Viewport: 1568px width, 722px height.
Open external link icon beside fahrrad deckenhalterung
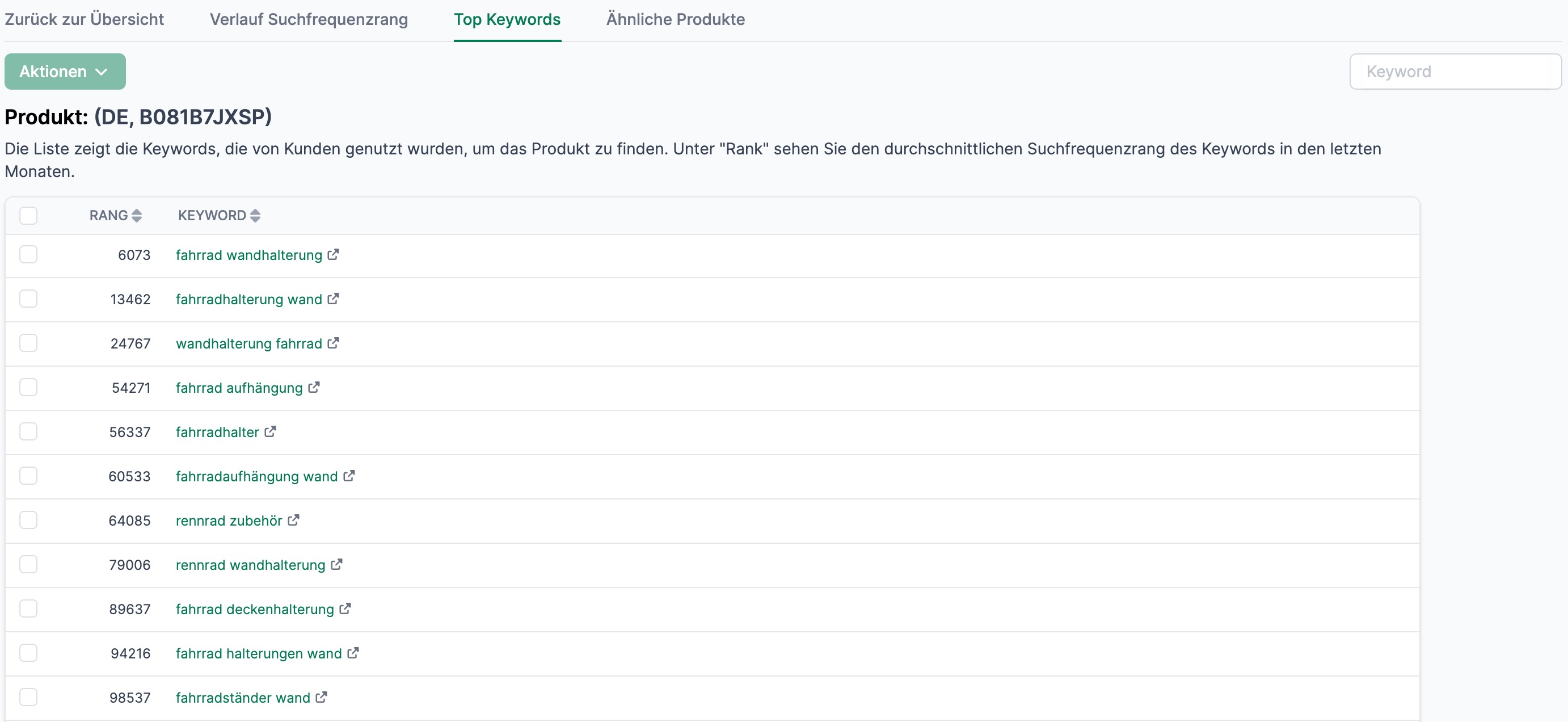coord(345,608)
